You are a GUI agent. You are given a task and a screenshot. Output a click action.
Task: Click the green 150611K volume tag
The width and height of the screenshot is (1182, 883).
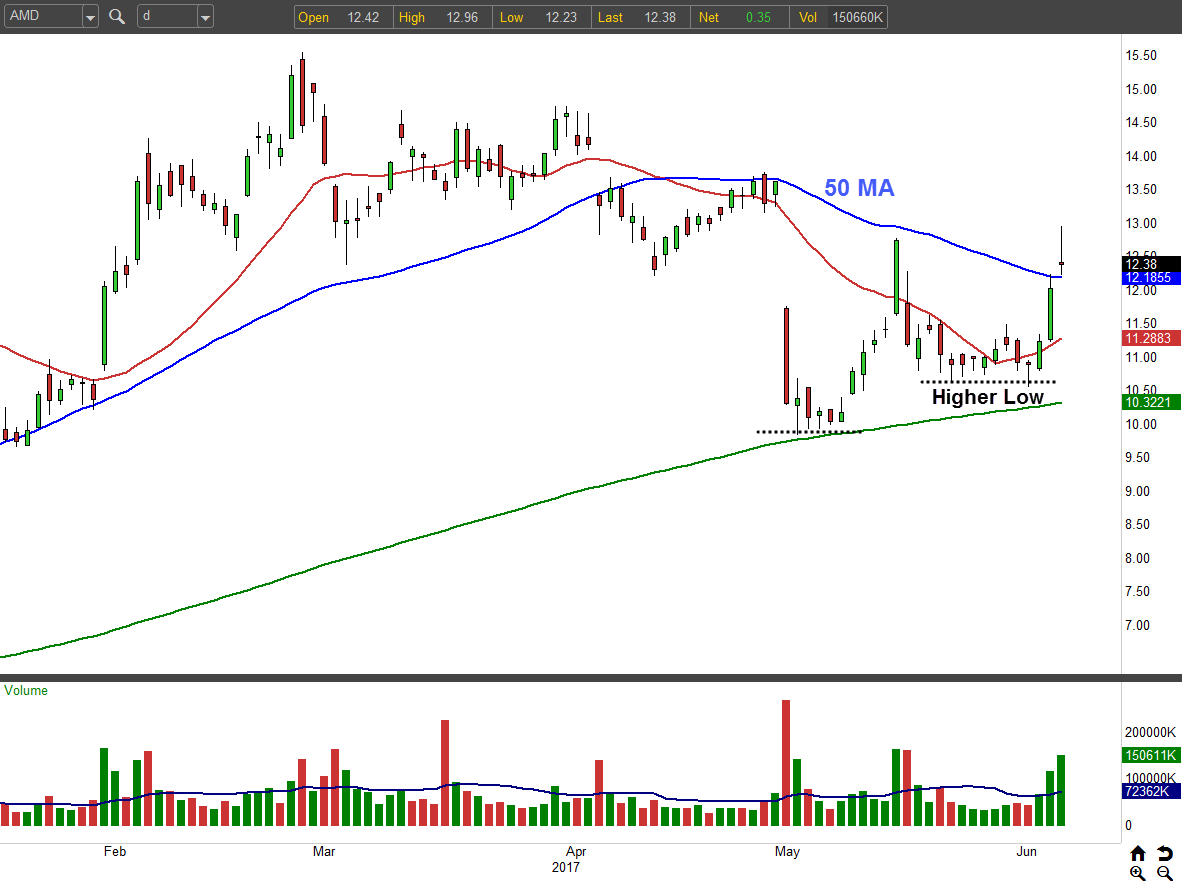[x=1150, y=755]
